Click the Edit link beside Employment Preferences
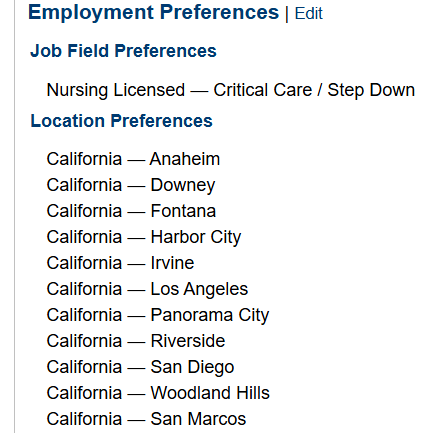The width and height of the screenshot is (437, 433). tap(309, 14)
